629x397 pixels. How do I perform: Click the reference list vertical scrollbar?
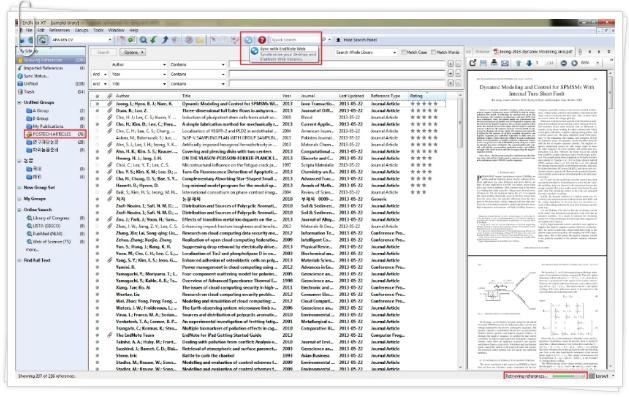pos(460,231)
